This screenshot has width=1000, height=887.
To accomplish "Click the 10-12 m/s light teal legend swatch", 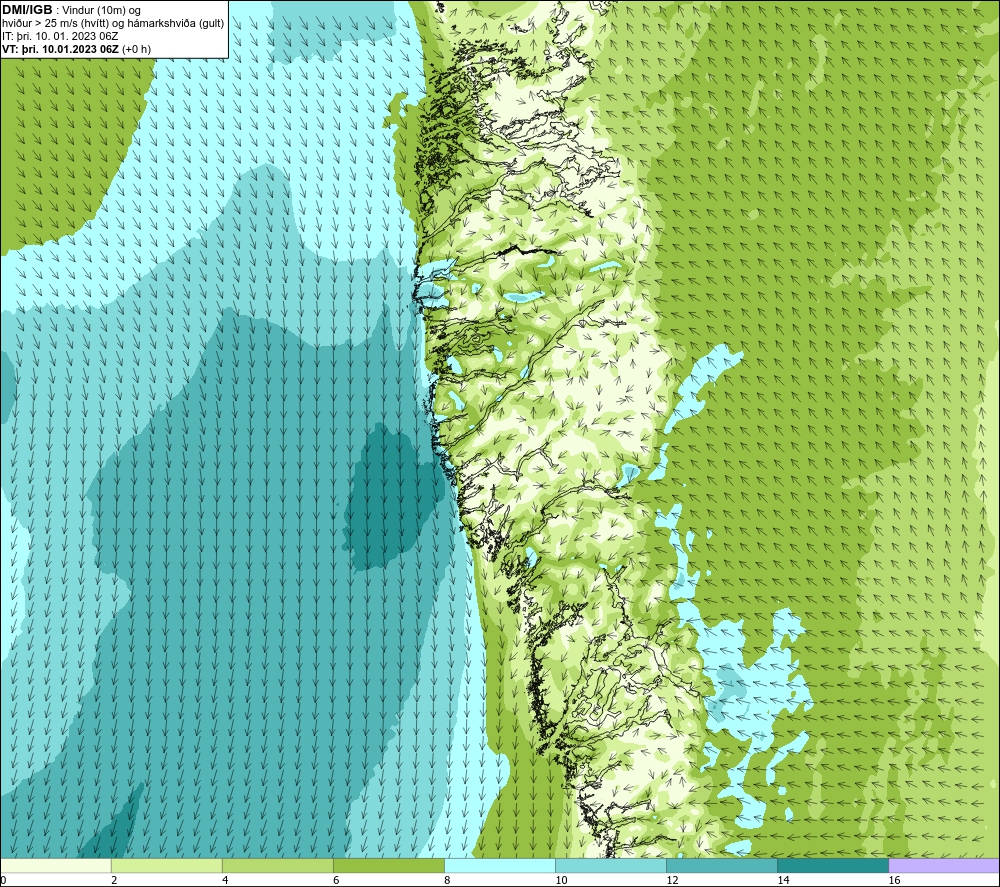I will click(611, 865).
